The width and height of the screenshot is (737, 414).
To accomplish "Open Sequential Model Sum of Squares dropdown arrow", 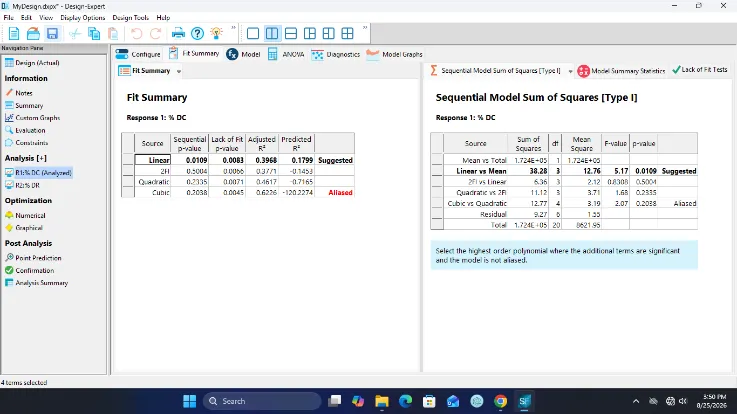I will (x=570, y=71).
